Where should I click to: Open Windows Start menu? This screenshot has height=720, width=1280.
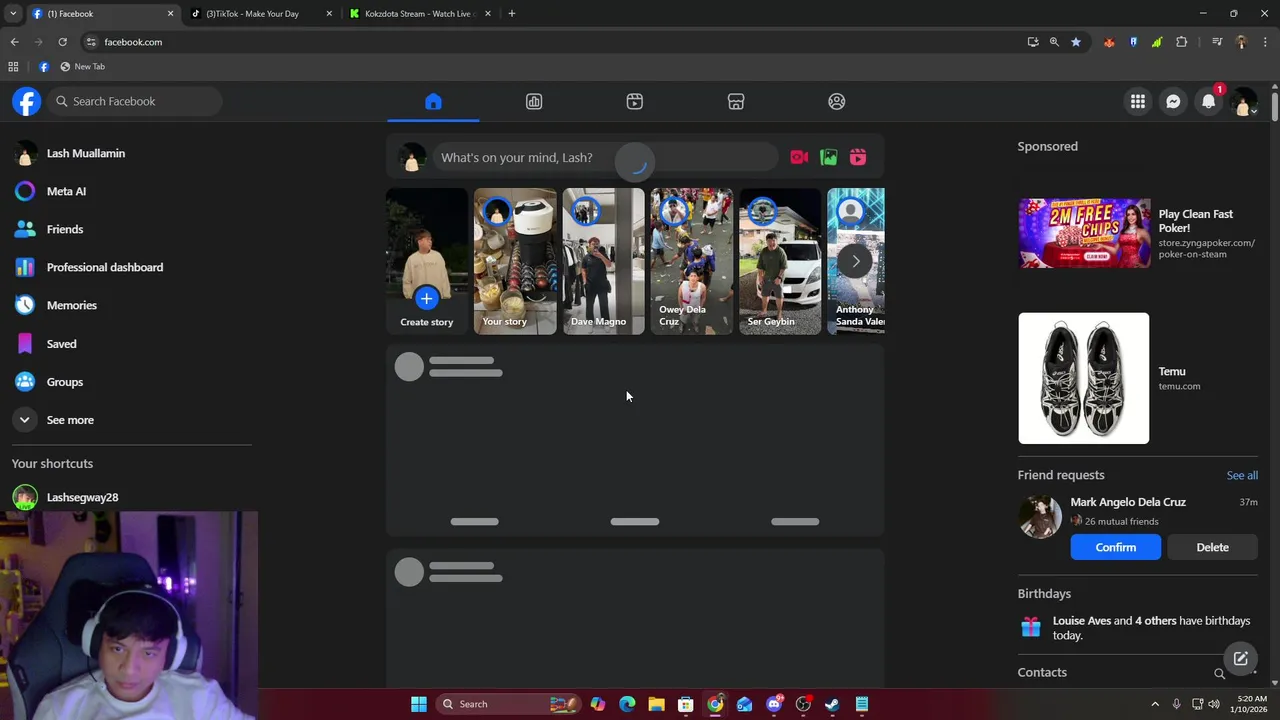[419, 704]
